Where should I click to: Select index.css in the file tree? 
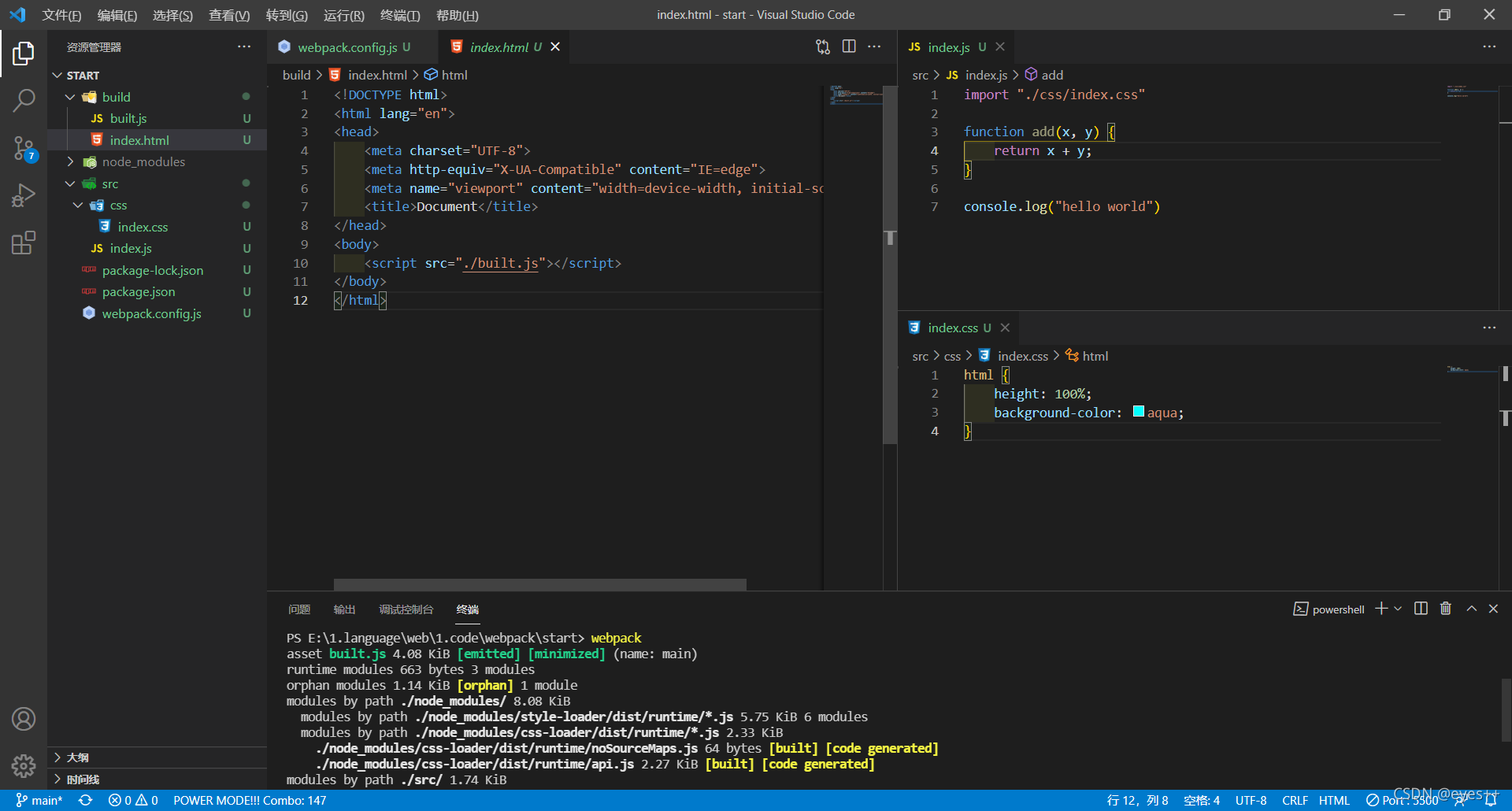click(157, 227)
